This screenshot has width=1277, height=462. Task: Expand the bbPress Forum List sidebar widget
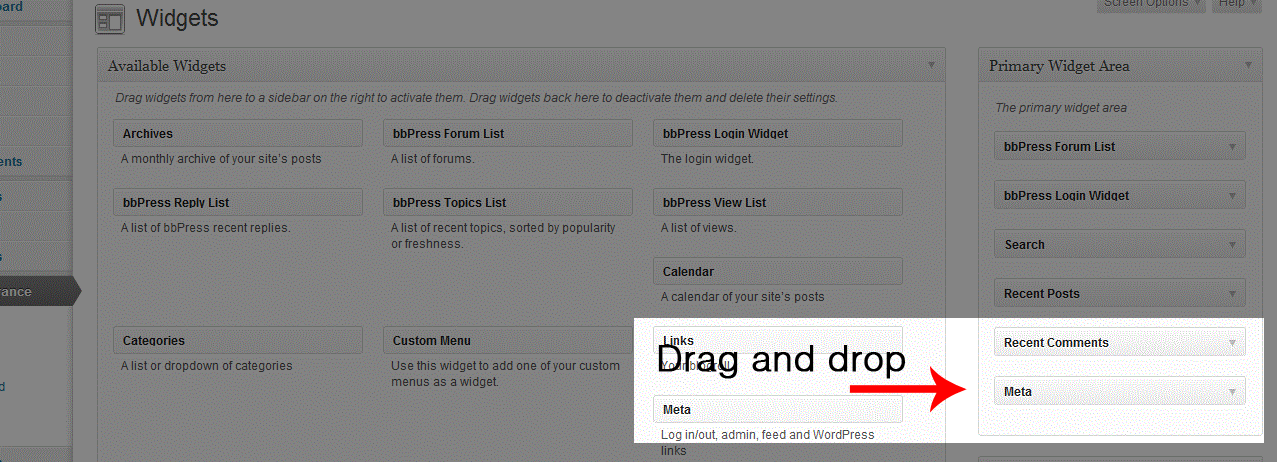[1232, 147]
